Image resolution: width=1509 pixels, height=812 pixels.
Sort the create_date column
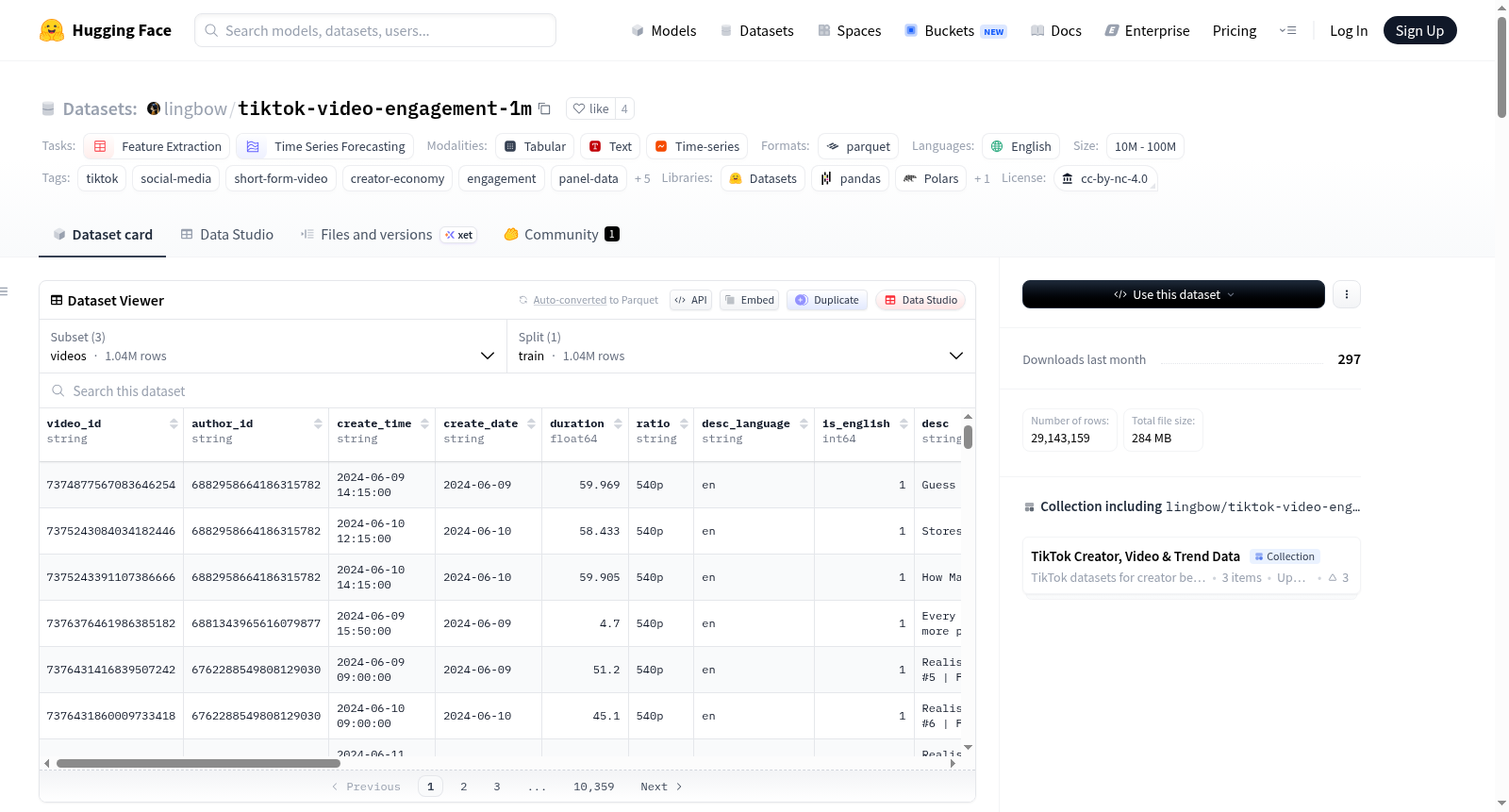pos(531,423)
